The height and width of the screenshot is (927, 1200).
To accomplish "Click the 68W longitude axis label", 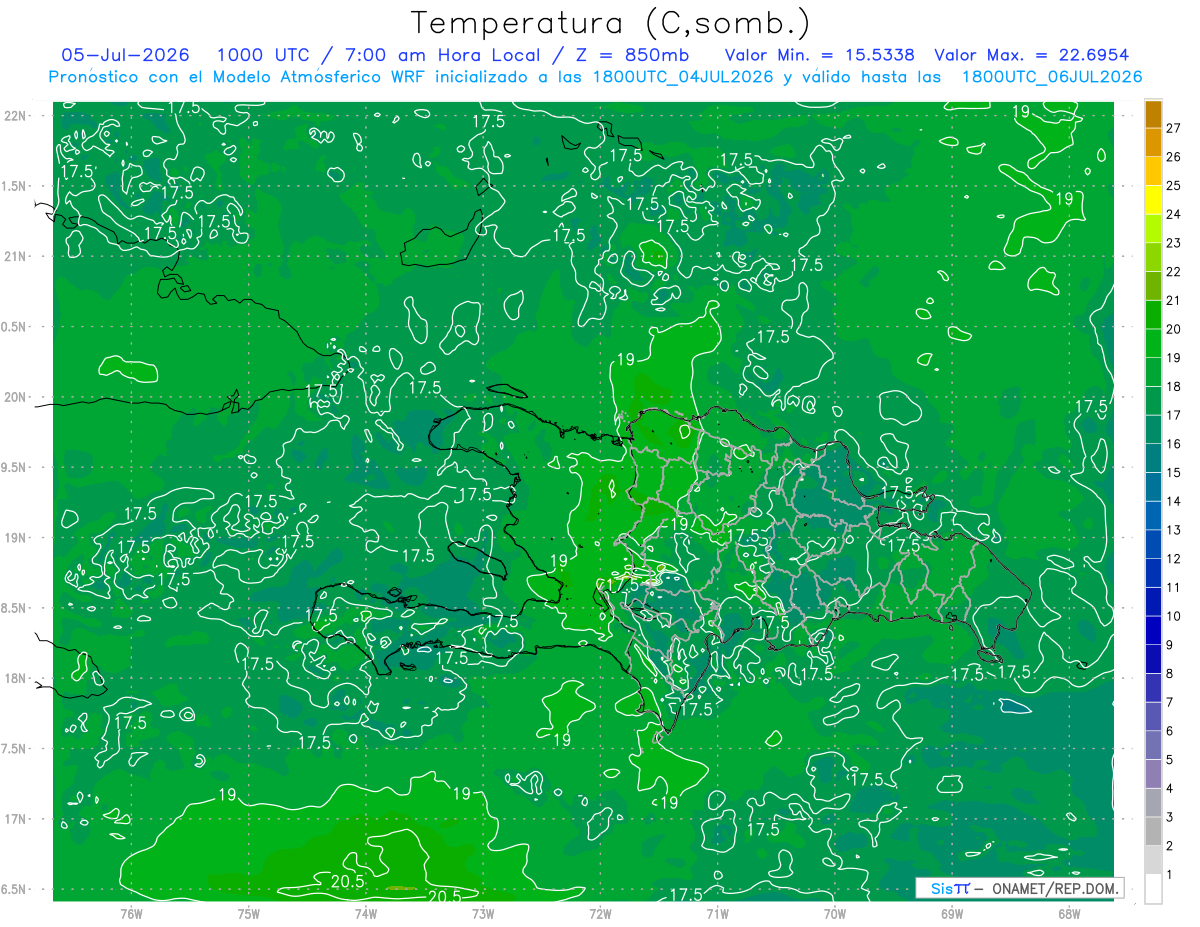I will (1069, 914).
